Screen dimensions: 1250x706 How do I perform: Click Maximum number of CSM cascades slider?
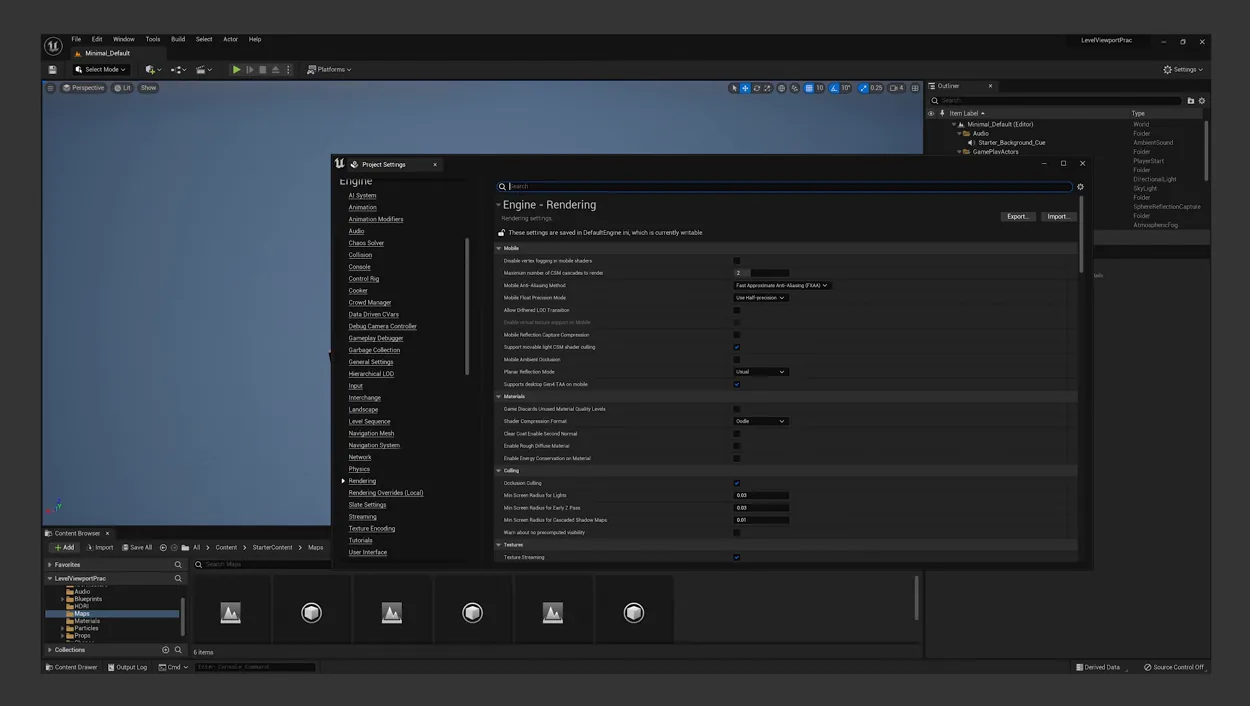tap(761, 273)
